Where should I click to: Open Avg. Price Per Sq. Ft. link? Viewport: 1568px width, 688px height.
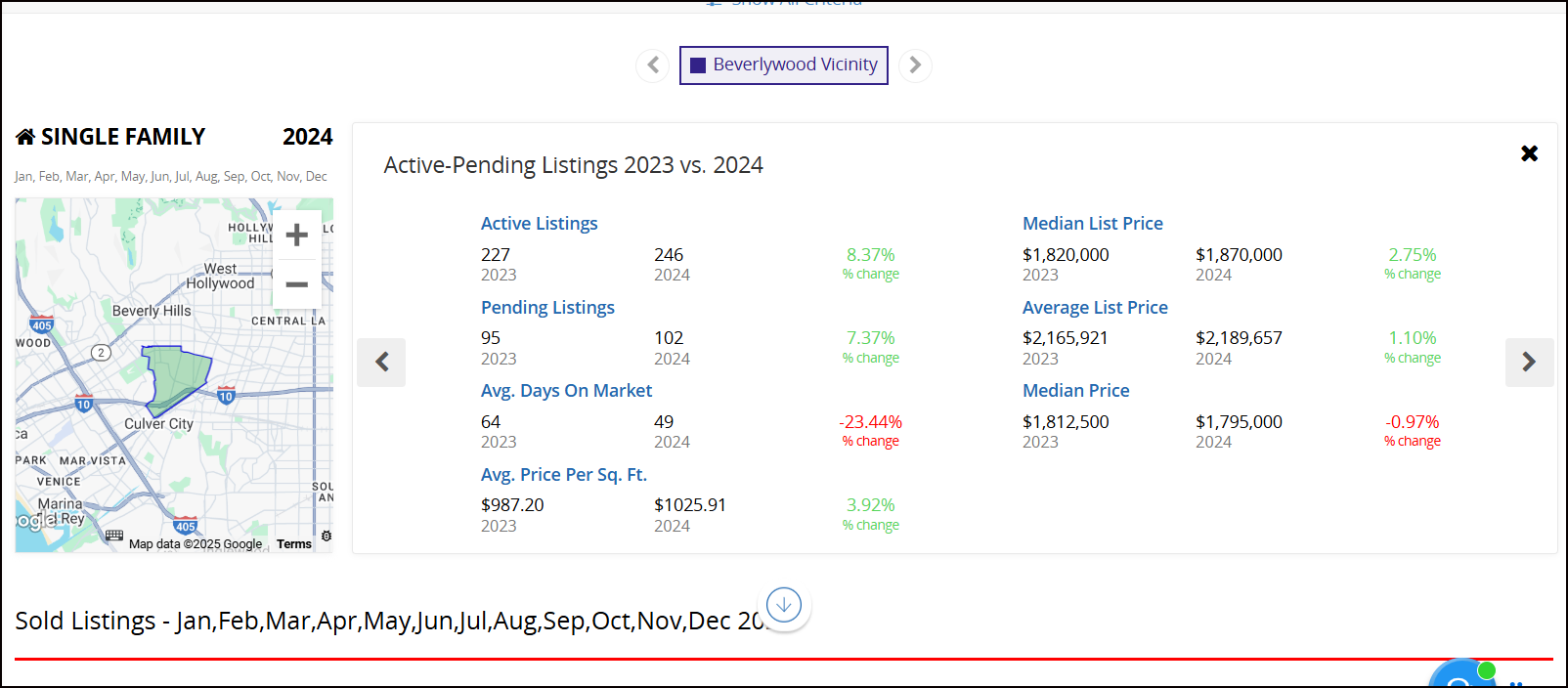point(564,475)
